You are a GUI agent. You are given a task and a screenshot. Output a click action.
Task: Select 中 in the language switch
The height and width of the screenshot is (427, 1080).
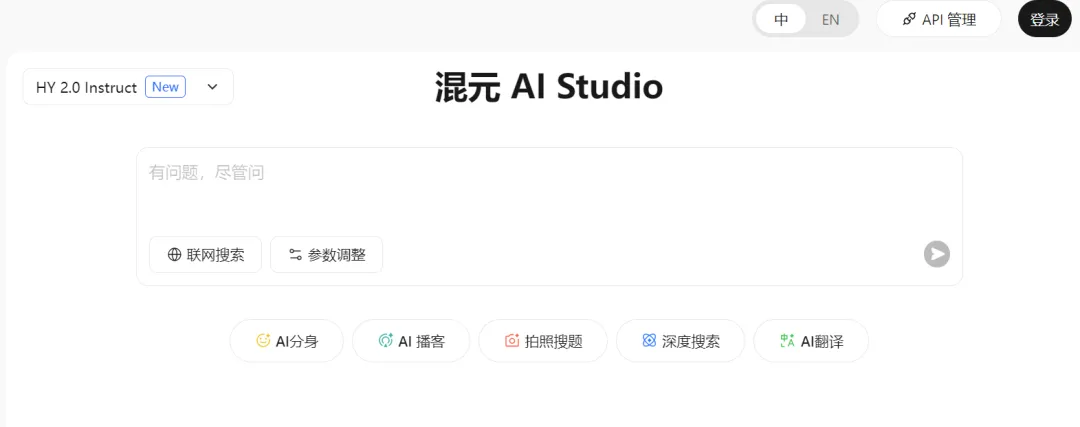pos(781,19)
